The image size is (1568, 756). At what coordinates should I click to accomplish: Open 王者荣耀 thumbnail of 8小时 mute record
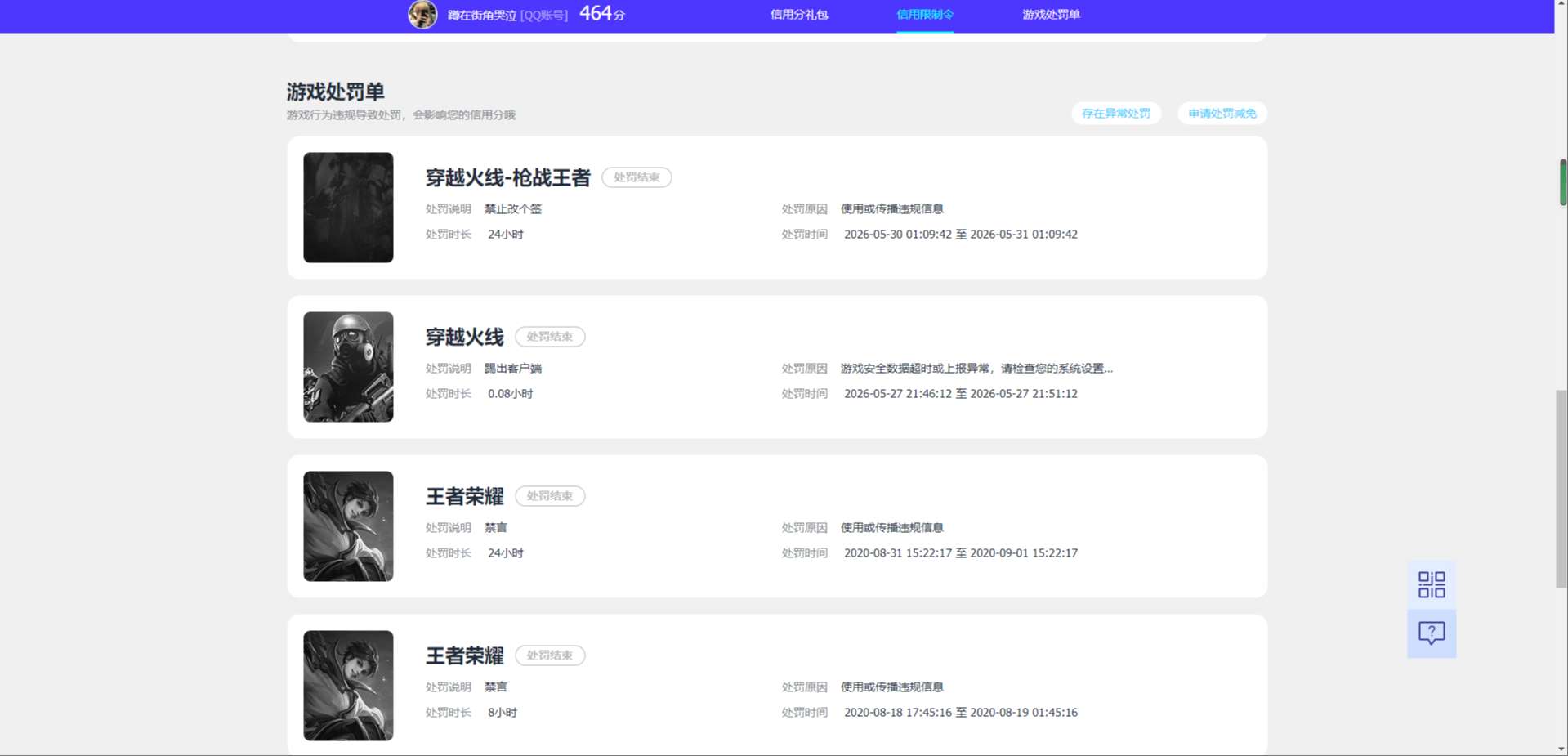tap(348, 686)
